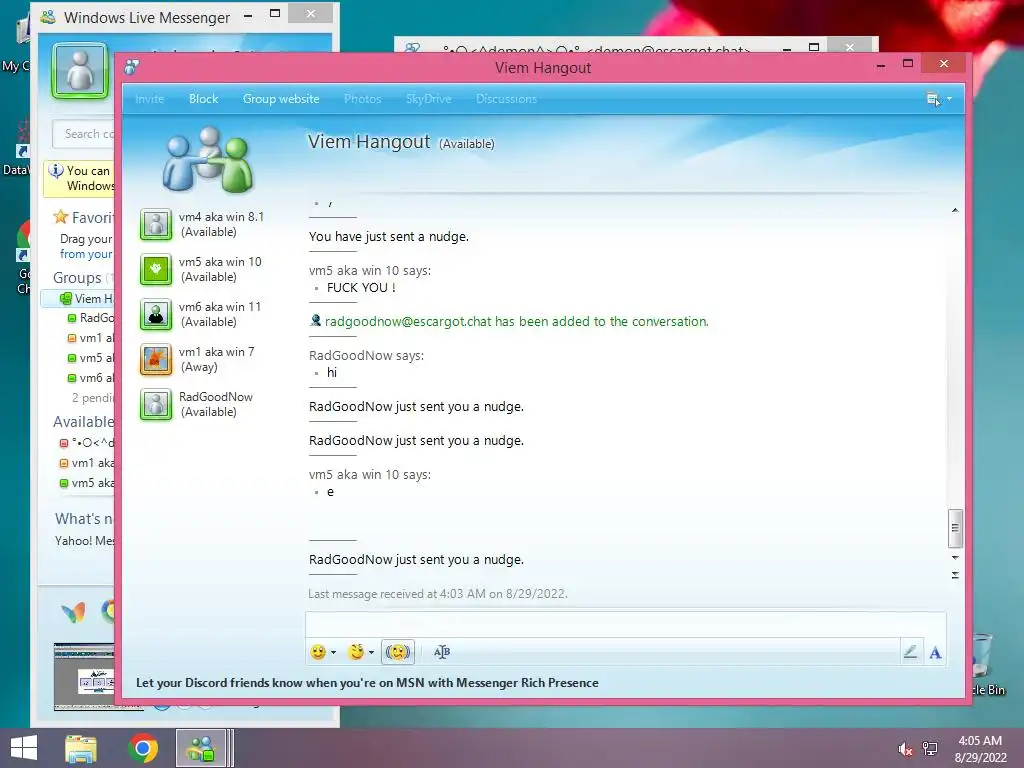Click the Discord Rich Presence banner link

(x=367, y=683)
